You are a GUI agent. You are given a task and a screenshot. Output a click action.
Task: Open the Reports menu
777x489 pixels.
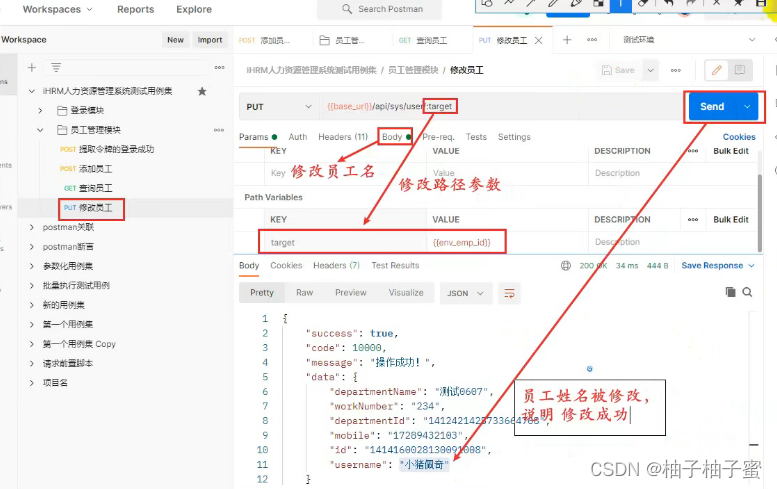(x=135, y=9)
